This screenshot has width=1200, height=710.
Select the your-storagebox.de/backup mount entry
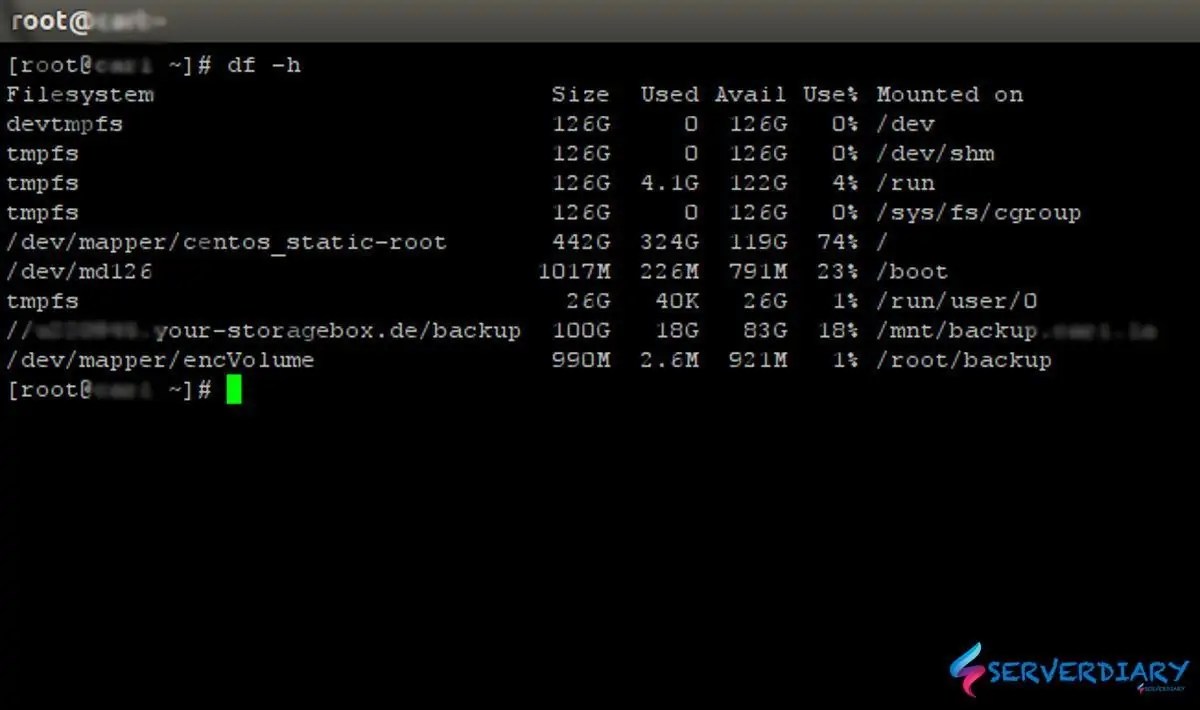(x=265, y=330)
